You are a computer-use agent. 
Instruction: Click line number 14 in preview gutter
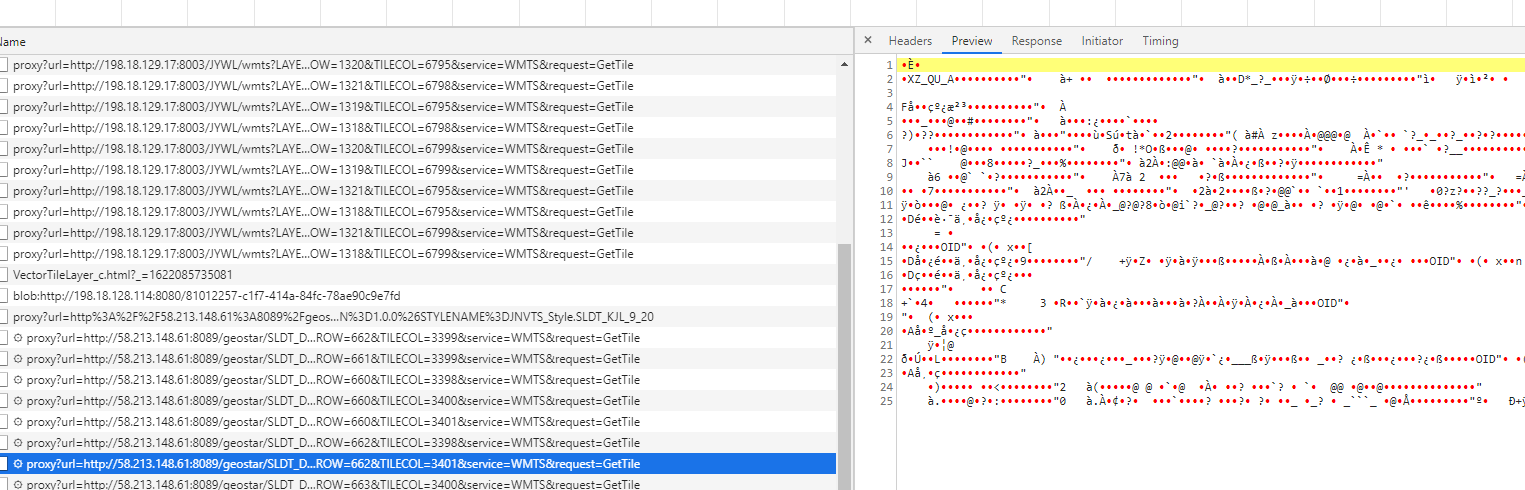[885, 247]
